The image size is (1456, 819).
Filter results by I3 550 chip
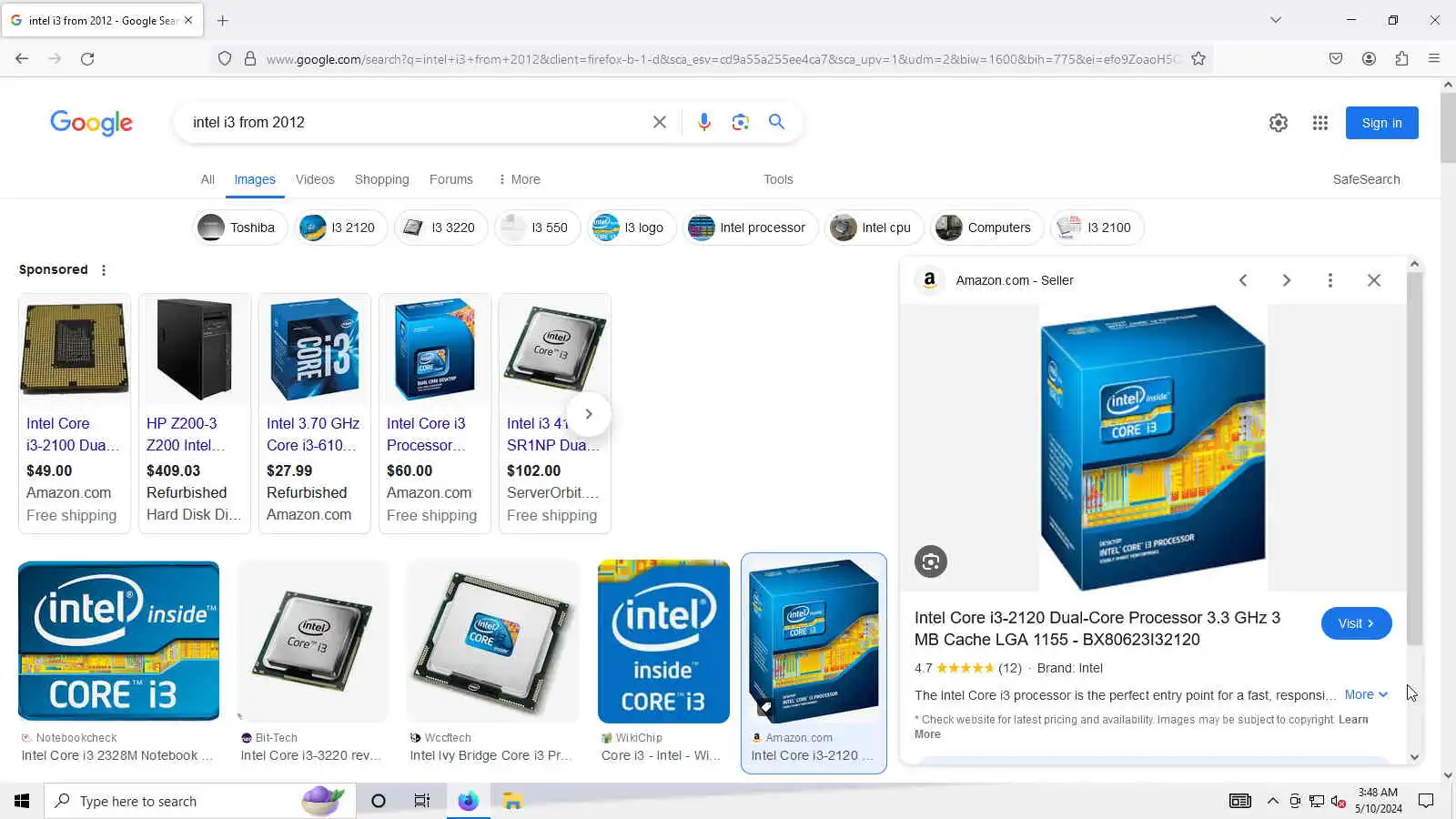[538, 227]
